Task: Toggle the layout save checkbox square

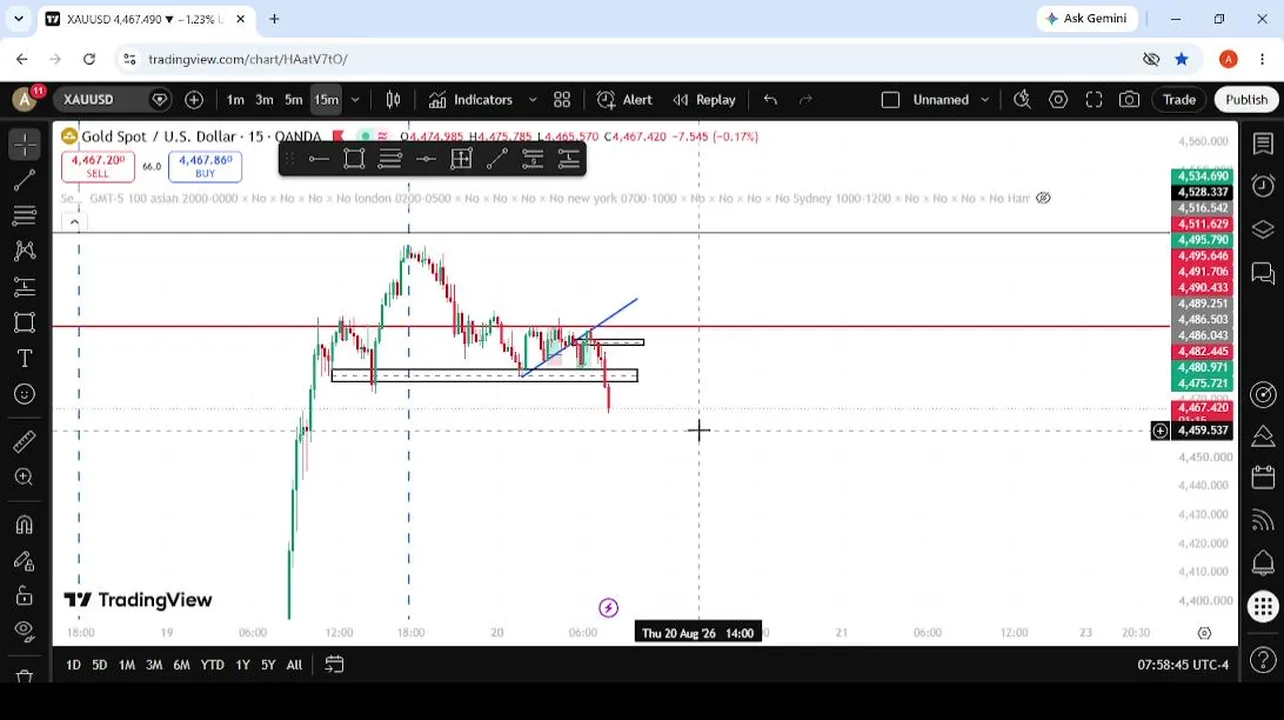Action: coord(890,99)
